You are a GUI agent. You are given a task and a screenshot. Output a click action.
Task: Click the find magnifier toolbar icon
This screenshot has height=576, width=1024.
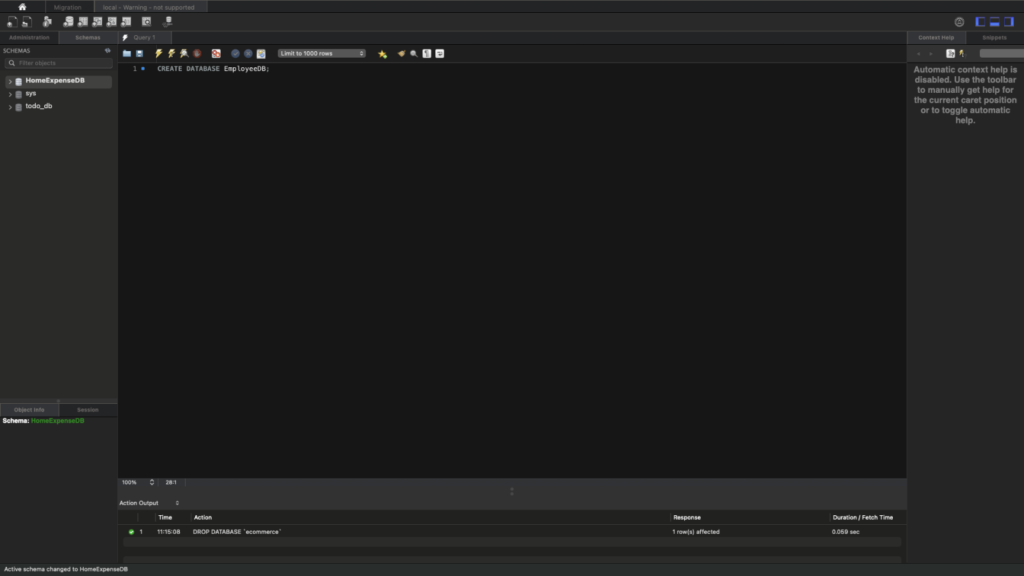tap(413, 53)
